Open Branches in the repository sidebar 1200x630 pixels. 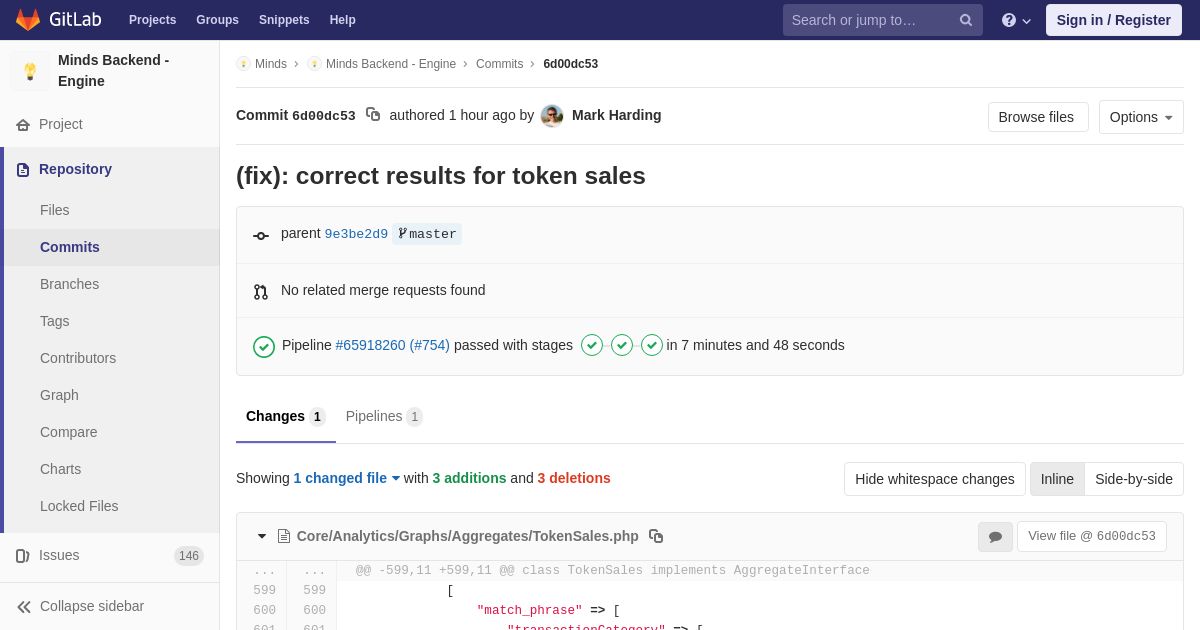coord(69,284)
